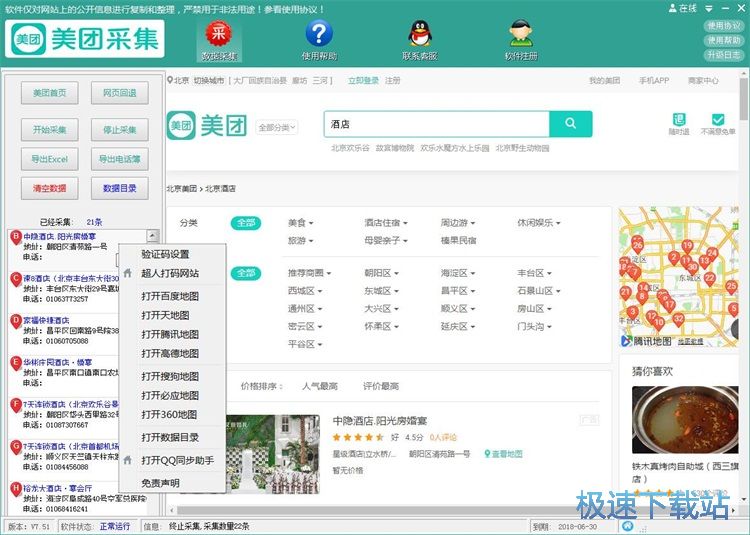Image resolution: width=750 pixels, height=535 pixels.
Task: Expand the 朝阳区 district dropdown
Action: 378,273
